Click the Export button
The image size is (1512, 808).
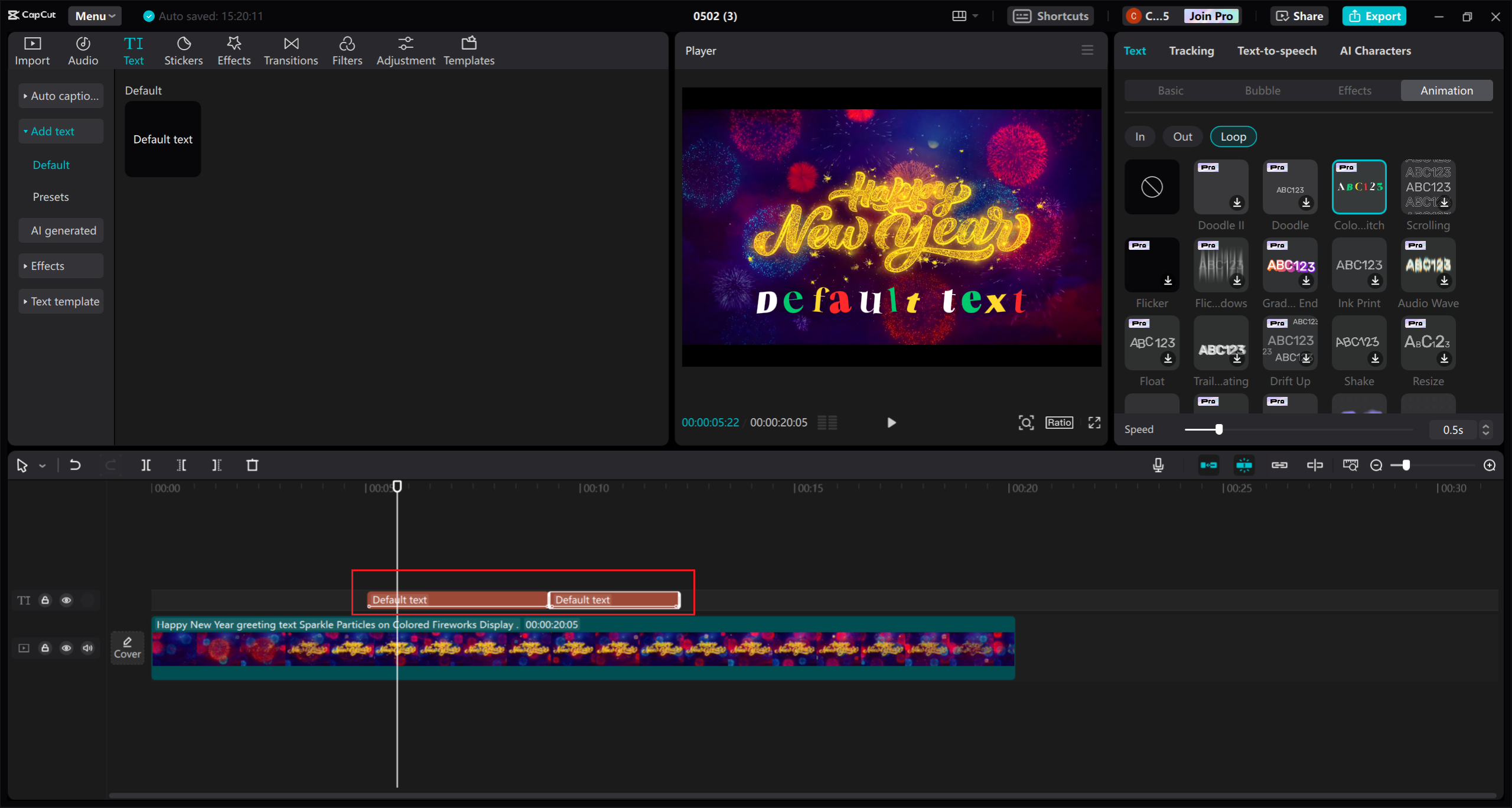coord(1374,16)
